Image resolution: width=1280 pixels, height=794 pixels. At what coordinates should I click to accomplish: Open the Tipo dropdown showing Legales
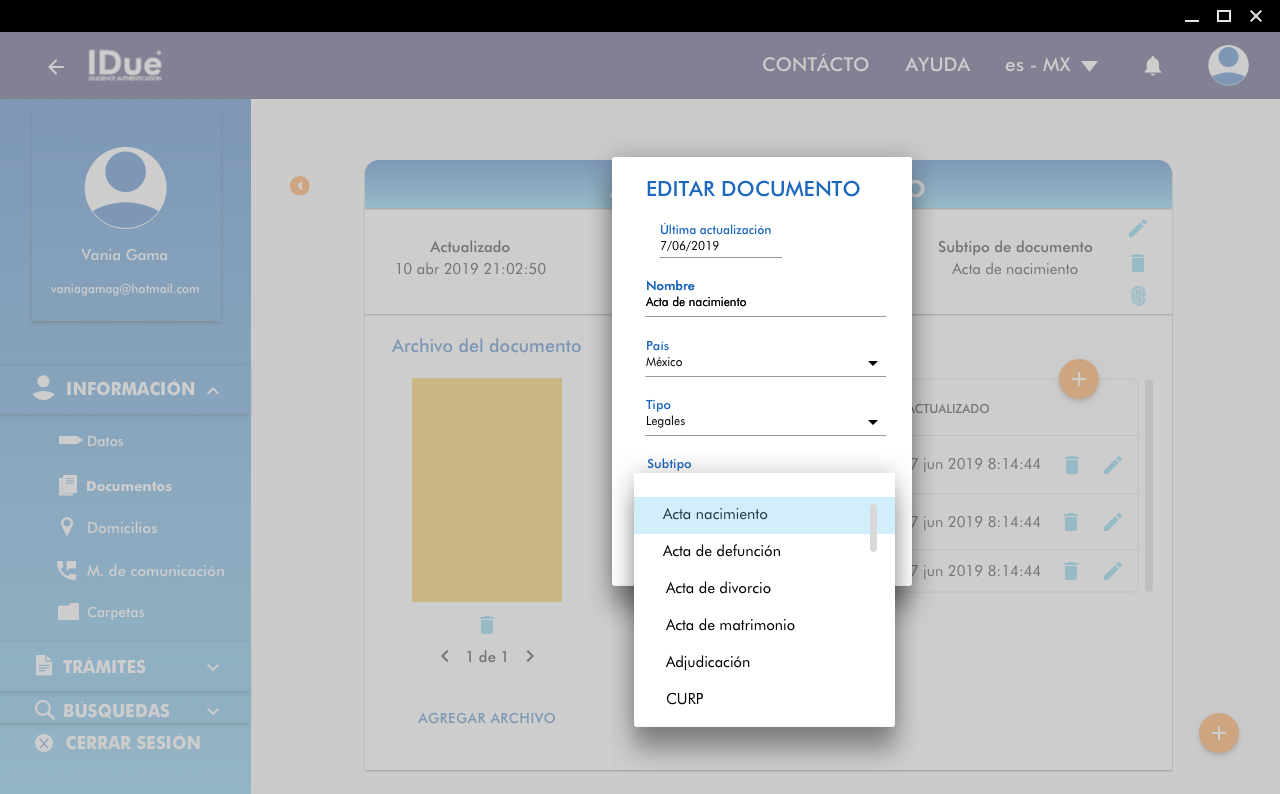[x=765, y=422]
